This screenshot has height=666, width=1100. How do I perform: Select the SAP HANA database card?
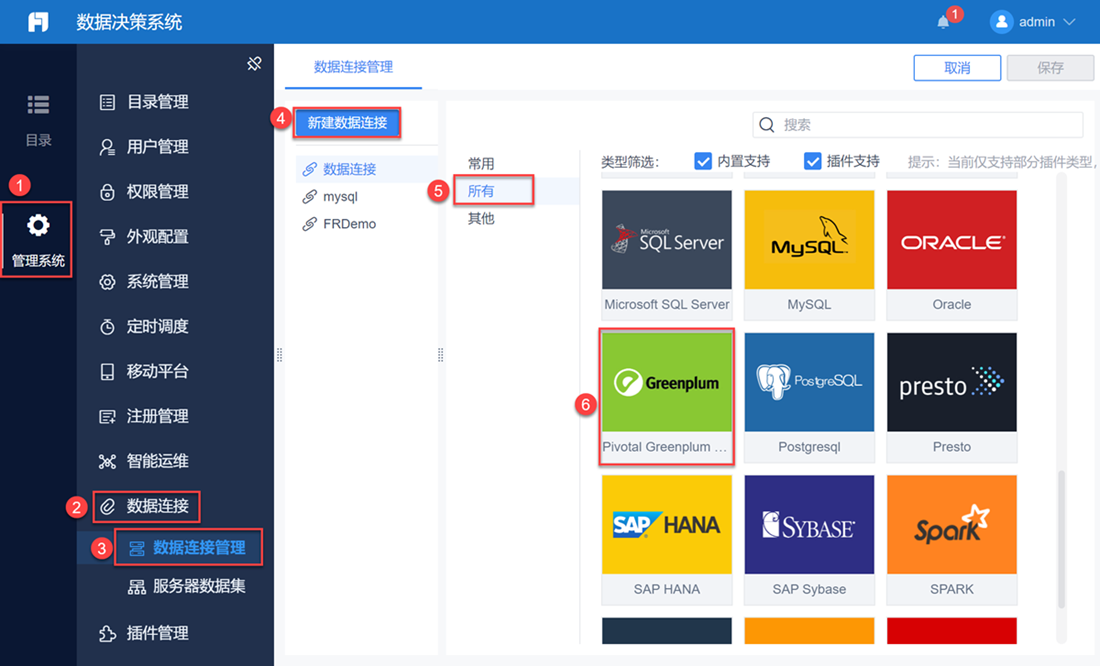tap(666, 539)
